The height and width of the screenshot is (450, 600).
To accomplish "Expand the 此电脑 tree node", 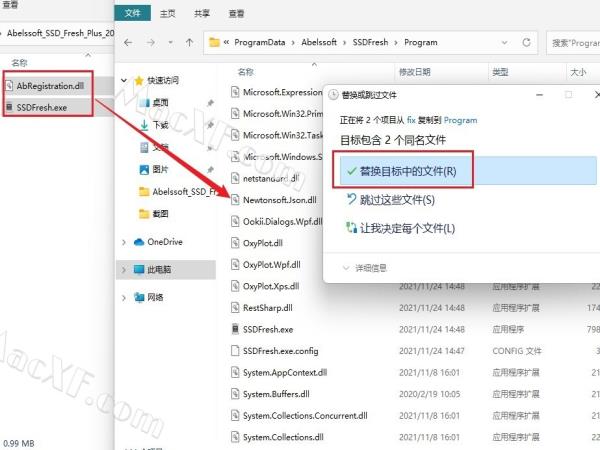I will click(x=124, y=270).
